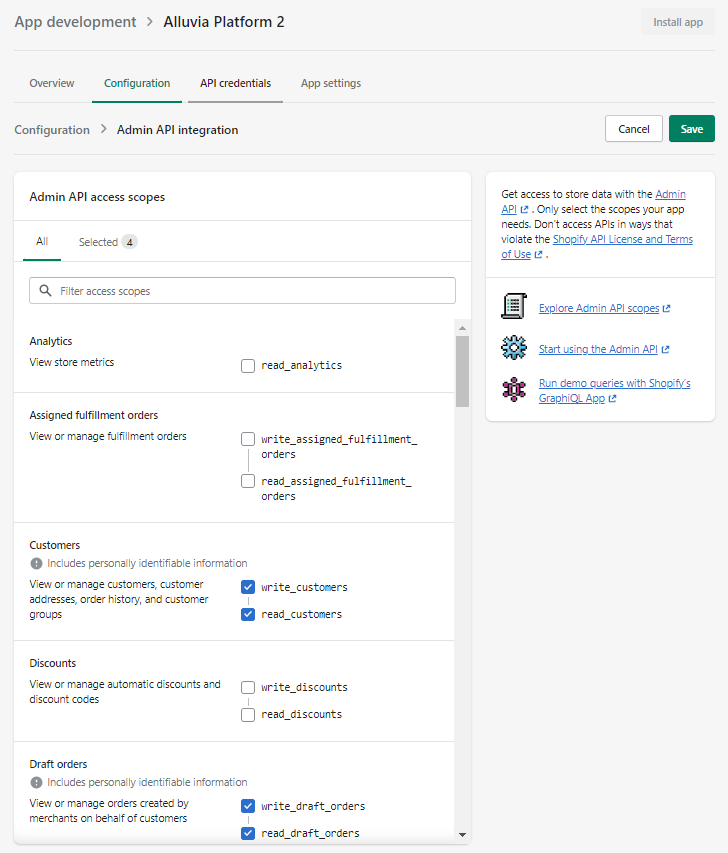The width and height of the screenshot is (728, 853).
Task: Enable the write_discounts scope
Action: (247, 687)
